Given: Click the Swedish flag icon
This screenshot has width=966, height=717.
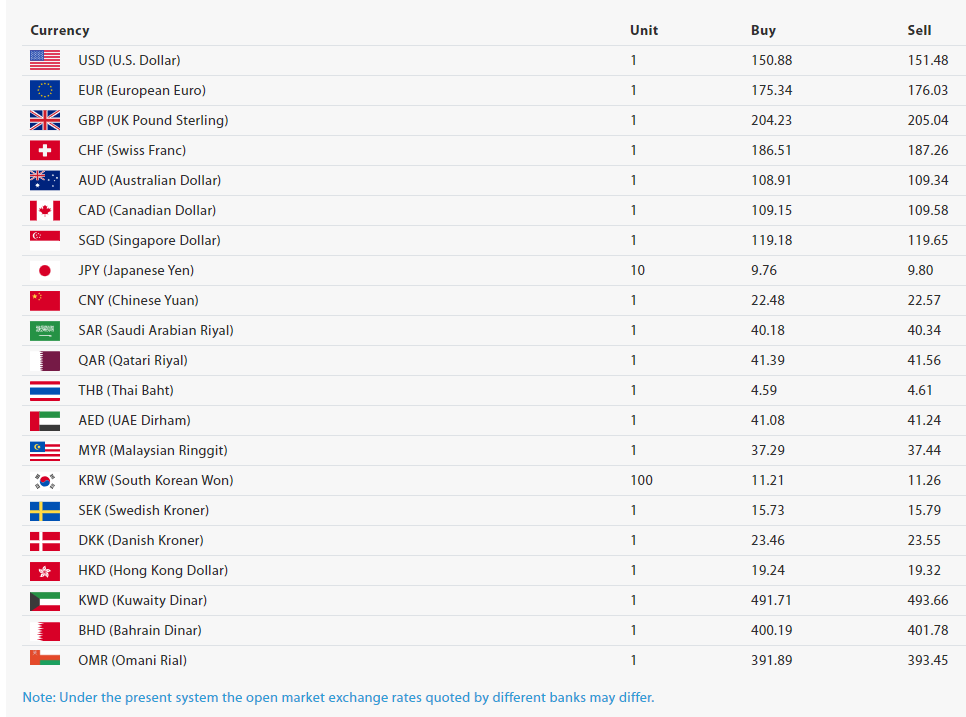Looking at the screenshot, I should tap(45, 511).
